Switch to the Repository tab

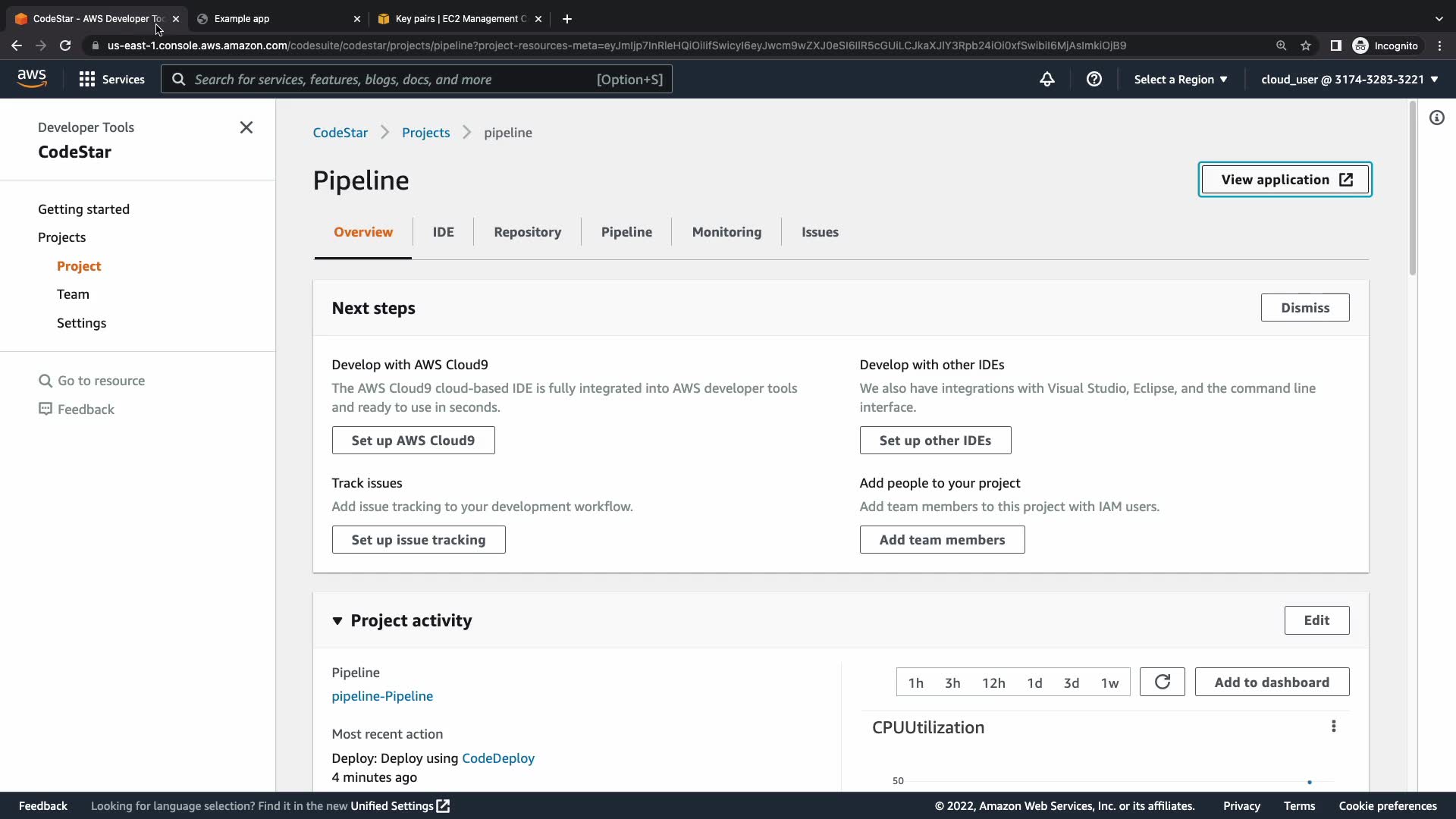[x=527, y=232]
